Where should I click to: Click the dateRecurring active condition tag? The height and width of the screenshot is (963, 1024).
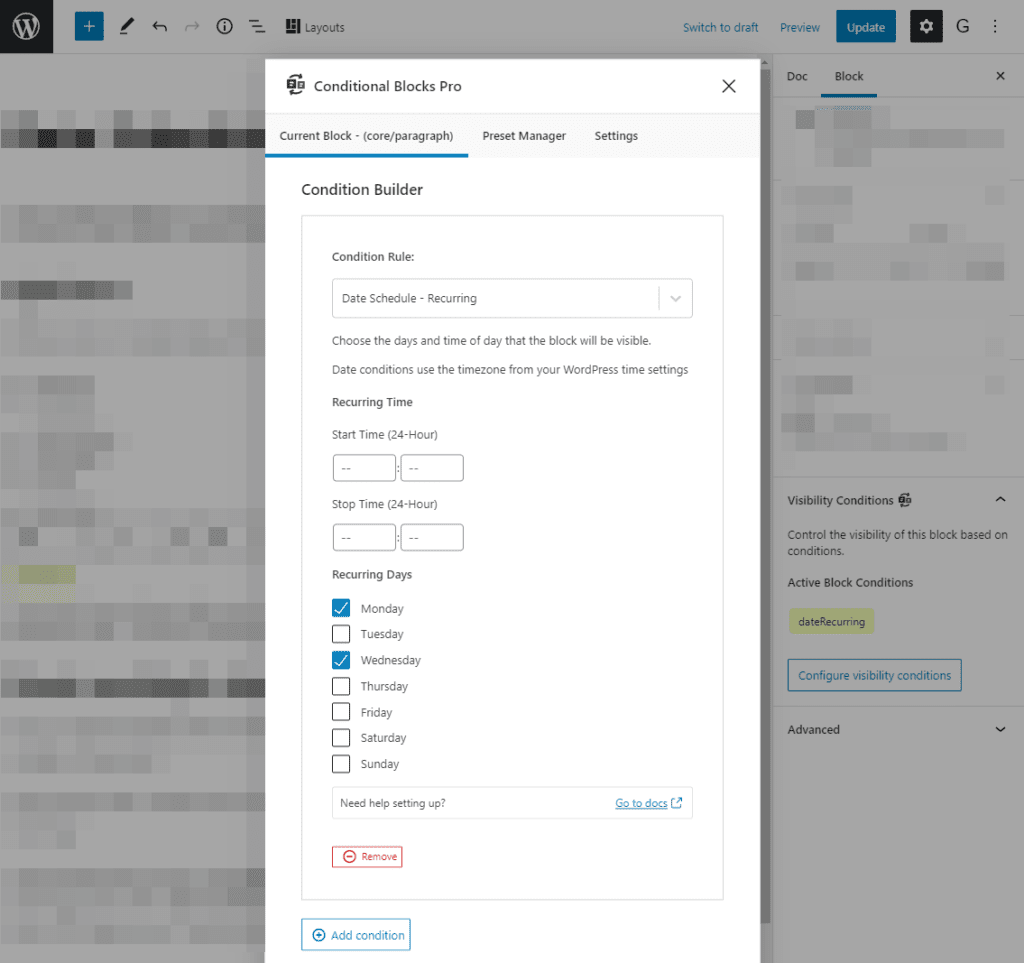[x=831, y=622]
